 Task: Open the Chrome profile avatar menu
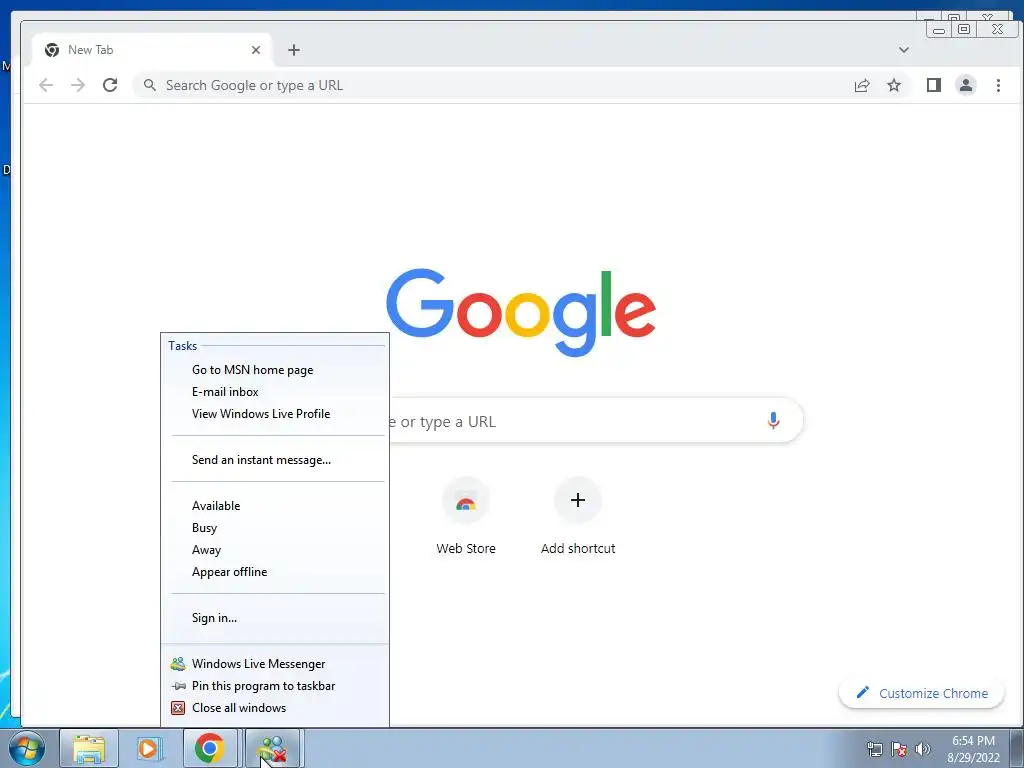[x=965, y=85]
